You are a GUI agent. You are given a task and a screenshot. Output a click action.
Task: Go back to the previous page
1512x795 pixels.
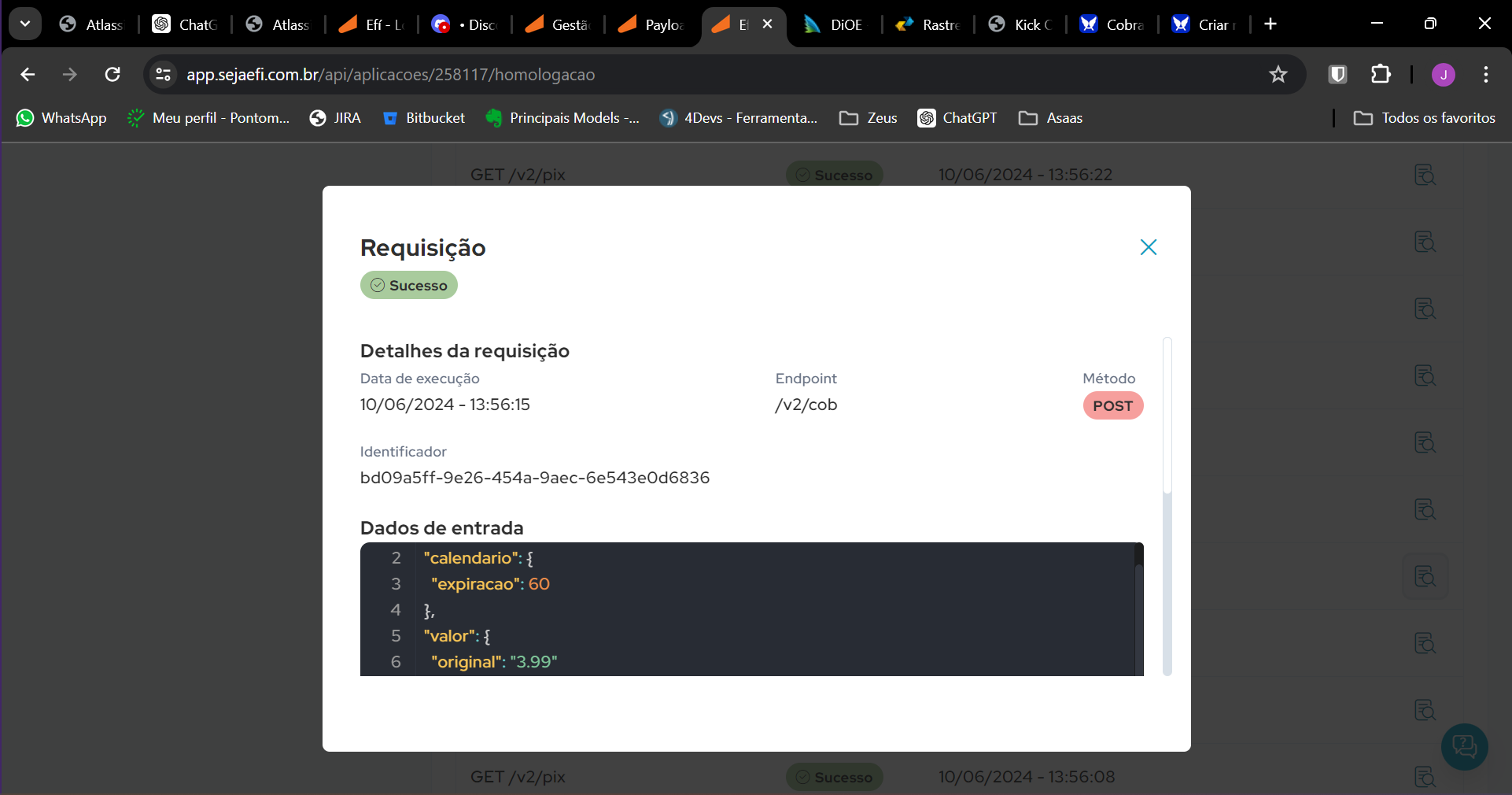(28, 75)
